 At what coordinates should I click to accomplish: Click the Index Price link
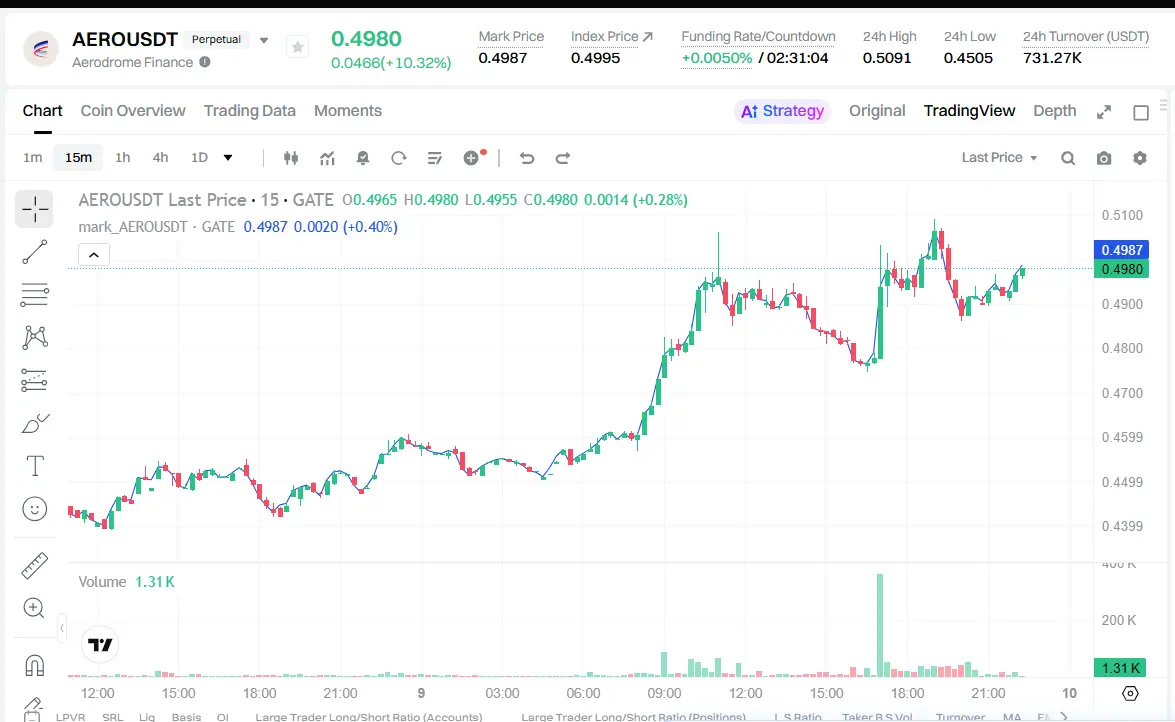click(611, 36)
